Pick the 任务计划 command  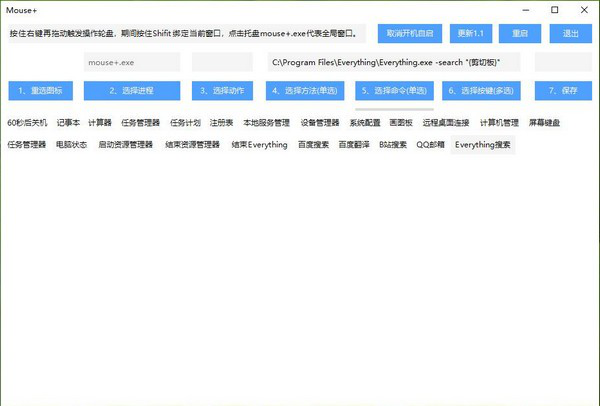pyautogui.click(x=185, y=123)
